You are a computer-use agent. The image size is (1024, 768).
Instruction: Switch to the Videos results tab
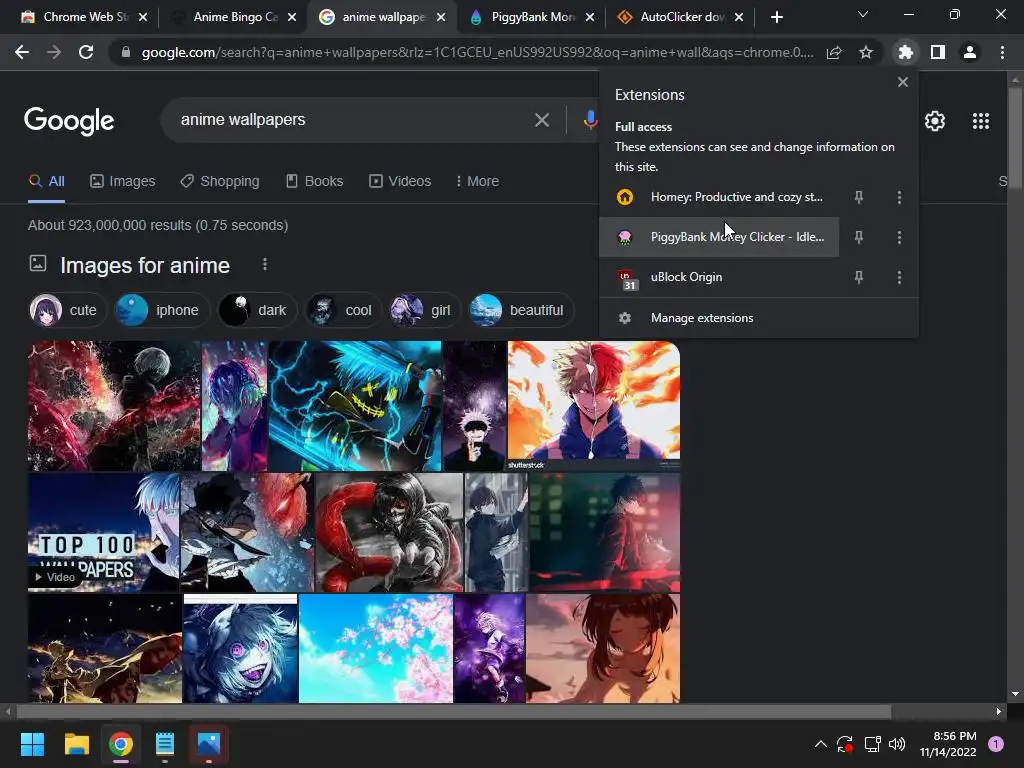pos(400,182)
